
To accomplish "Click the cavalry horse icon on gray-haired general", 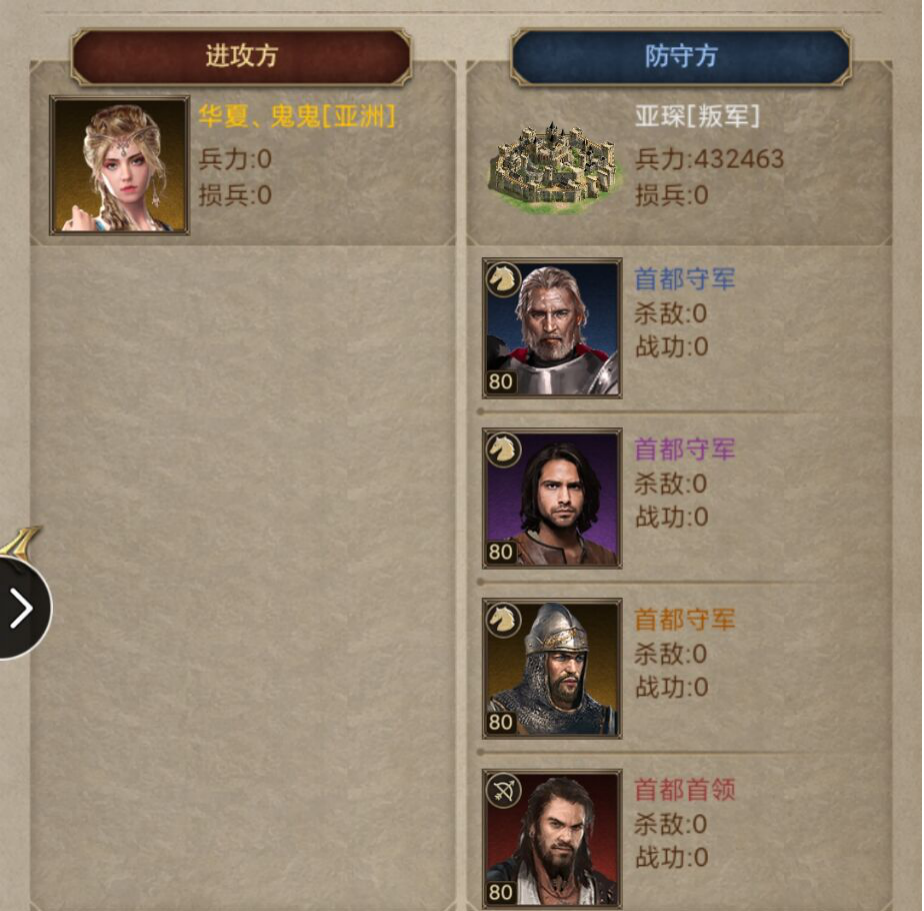I will pos(503,279).
